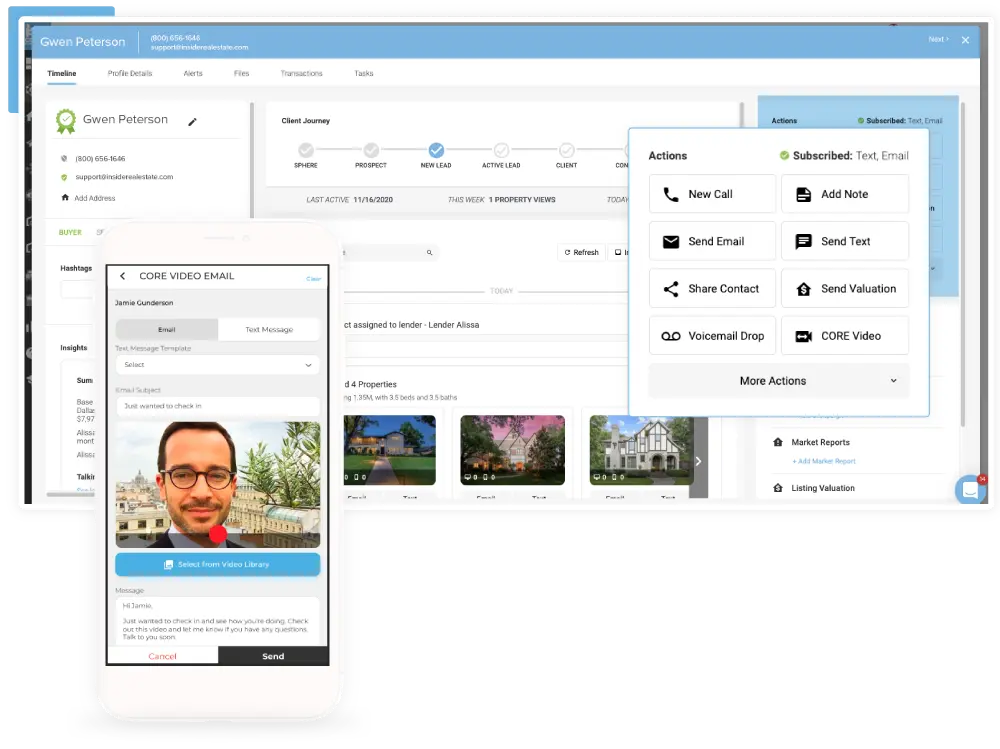Image resolution: width=1000 pixels, height=749 pixels.
Task: Click the Voicemail Drop icon
Action: (x=670, y=336)
